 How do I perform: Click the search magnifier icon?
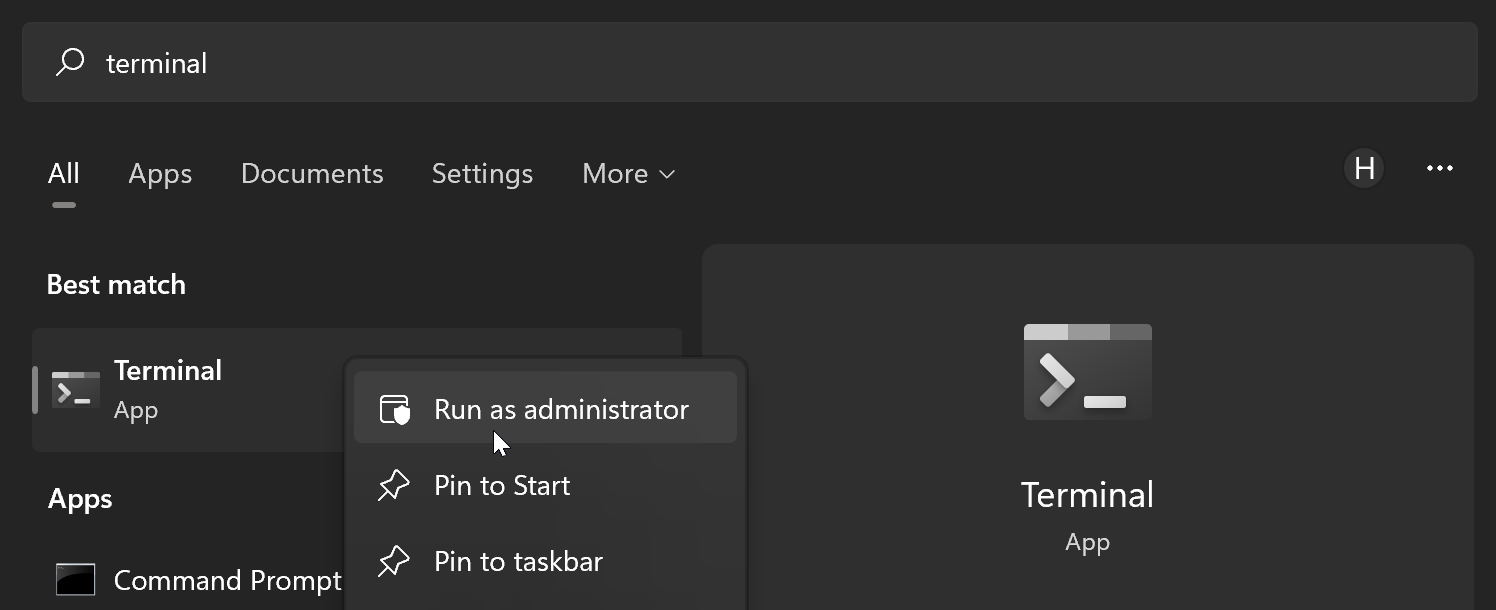coord(69,63)
